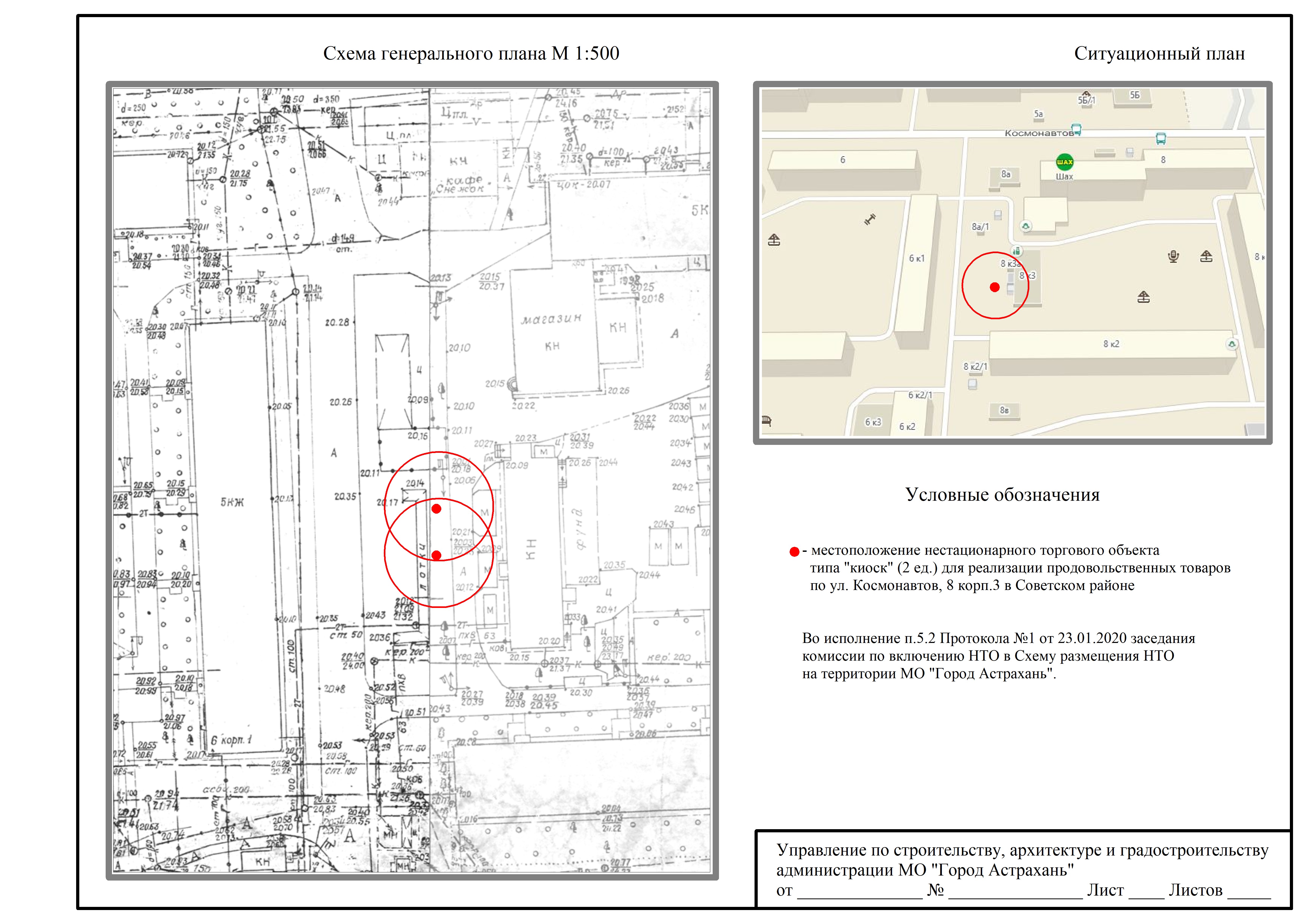Screen dimensions: 1307x924
Task: Click the bus stop icon above building 8
Action: (x=1161, y=138)
